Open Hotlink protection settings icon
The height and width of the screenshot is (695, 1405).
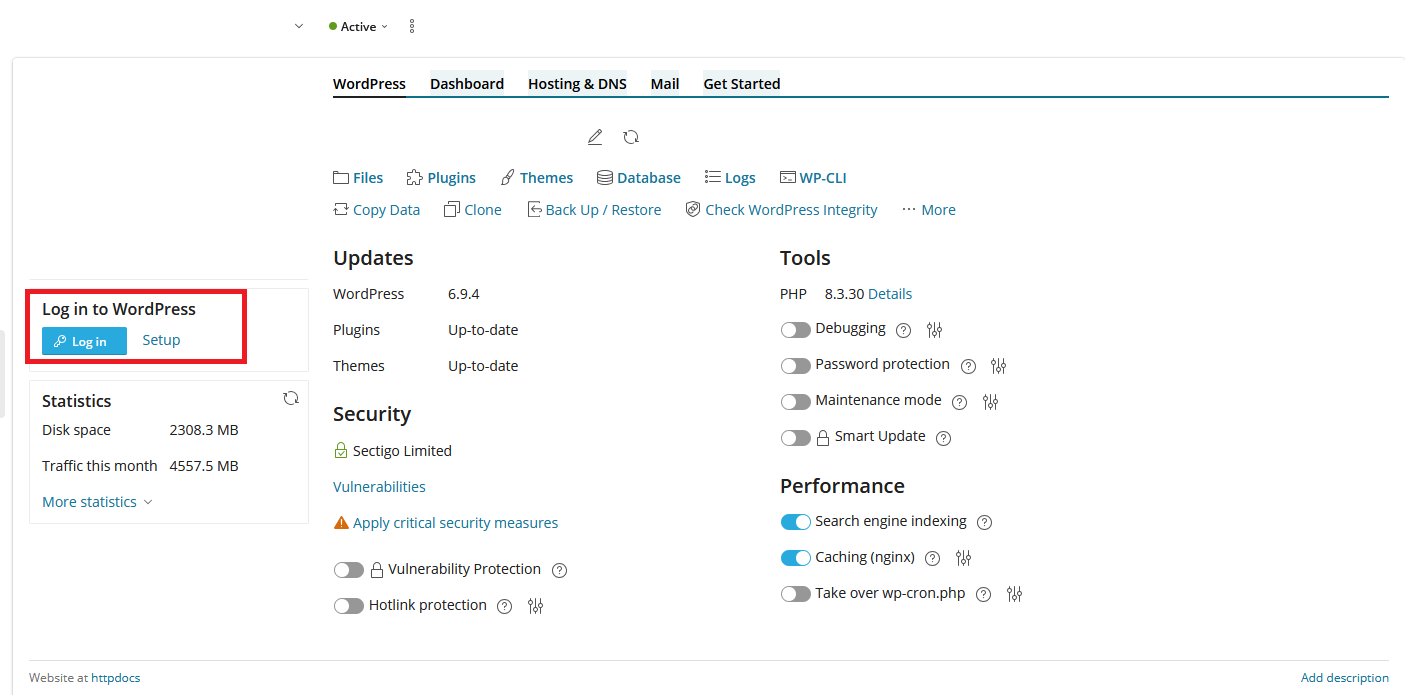[x=536, y=606]
